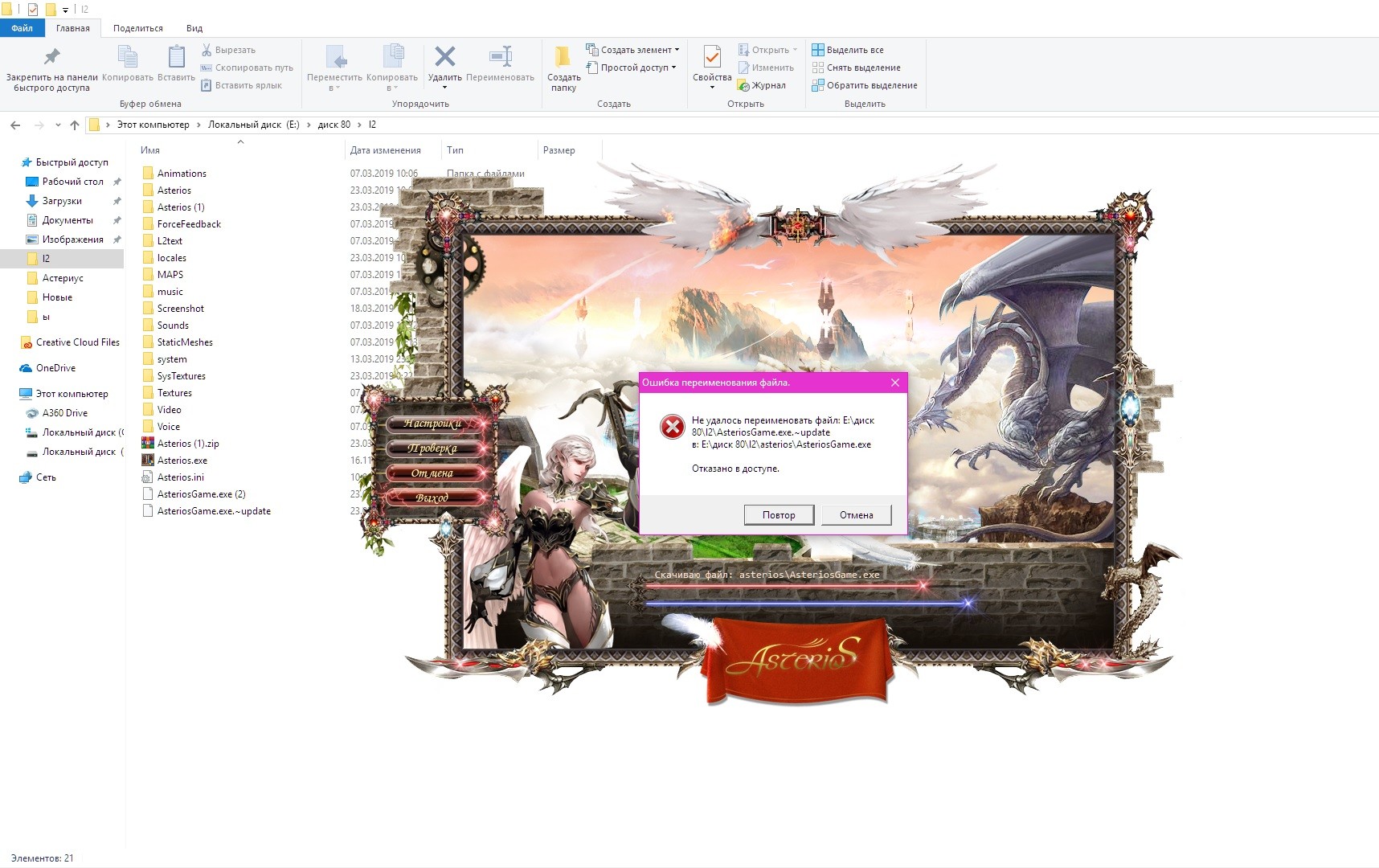Open the File (Файл) tab

pyautogui.click(x=22, y=28)
